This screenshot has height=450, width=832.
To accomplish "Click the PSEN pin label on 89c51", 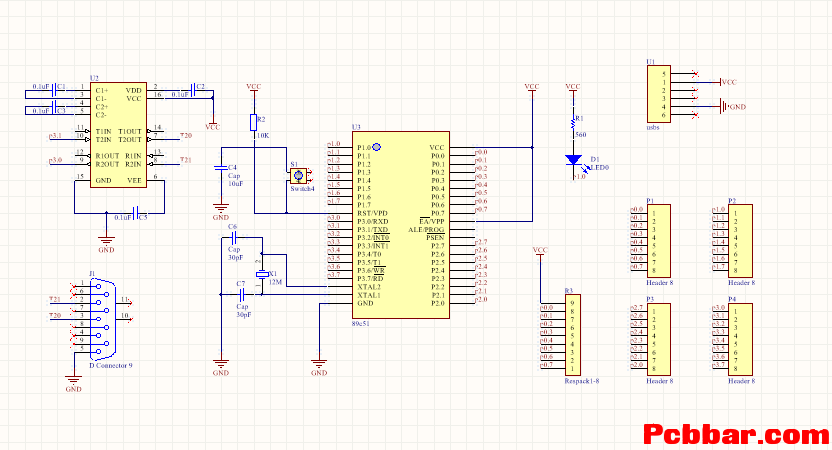I will 436,238.
